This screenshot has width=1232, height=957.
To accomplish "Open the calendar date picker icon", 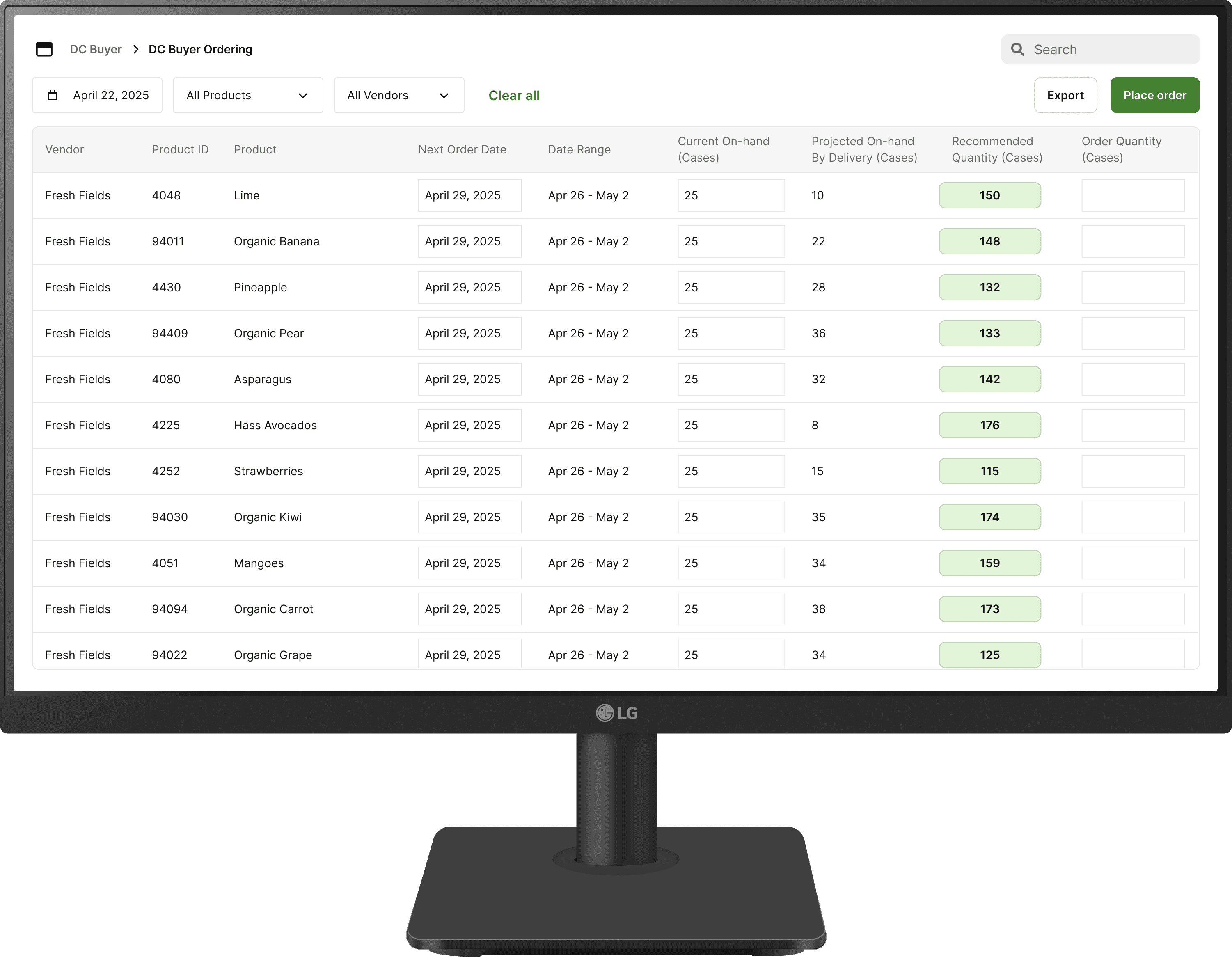I will point(53,95).
